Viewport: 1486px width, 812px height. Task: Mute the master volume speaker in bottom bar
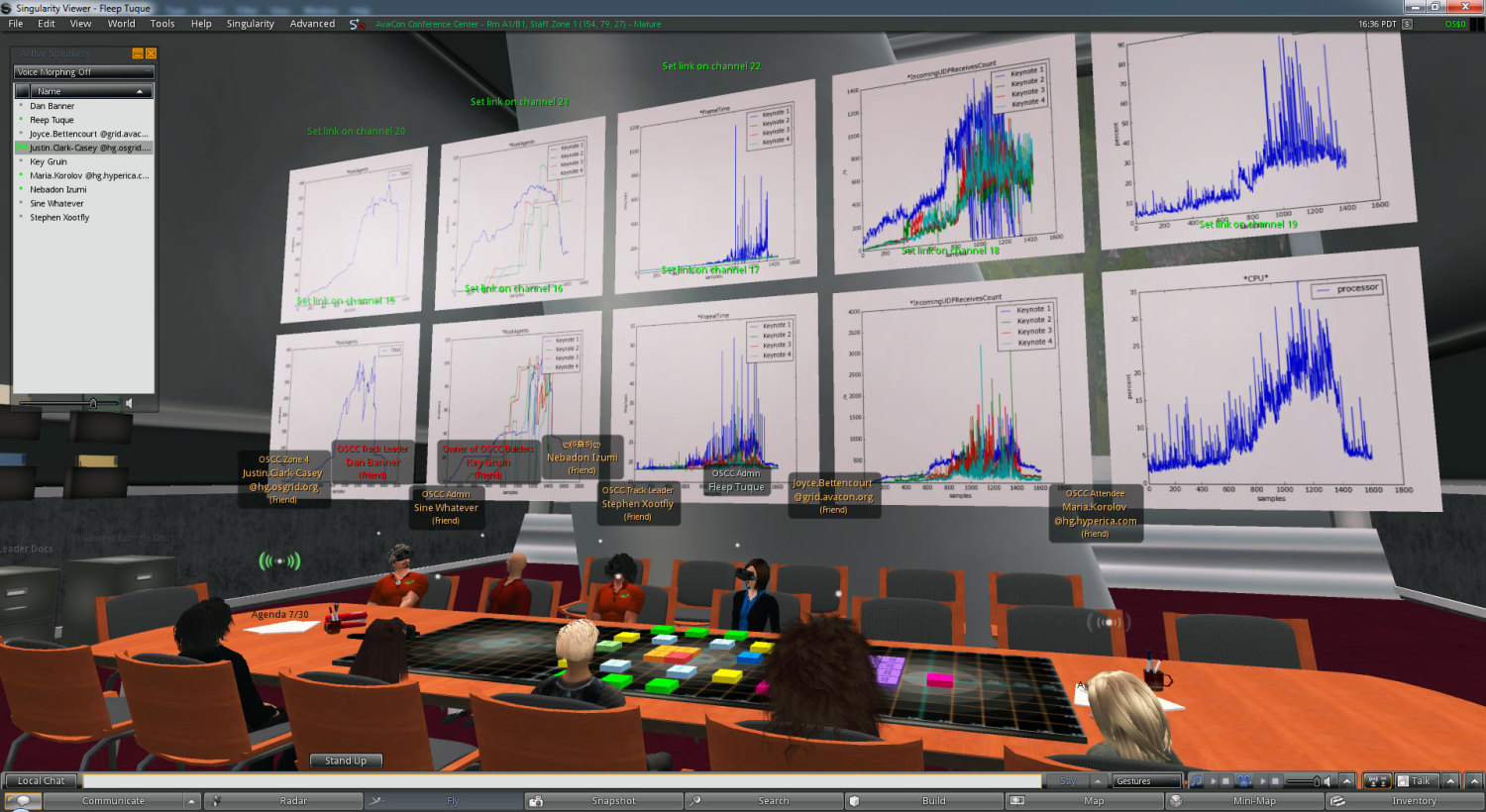[1327, 781]
